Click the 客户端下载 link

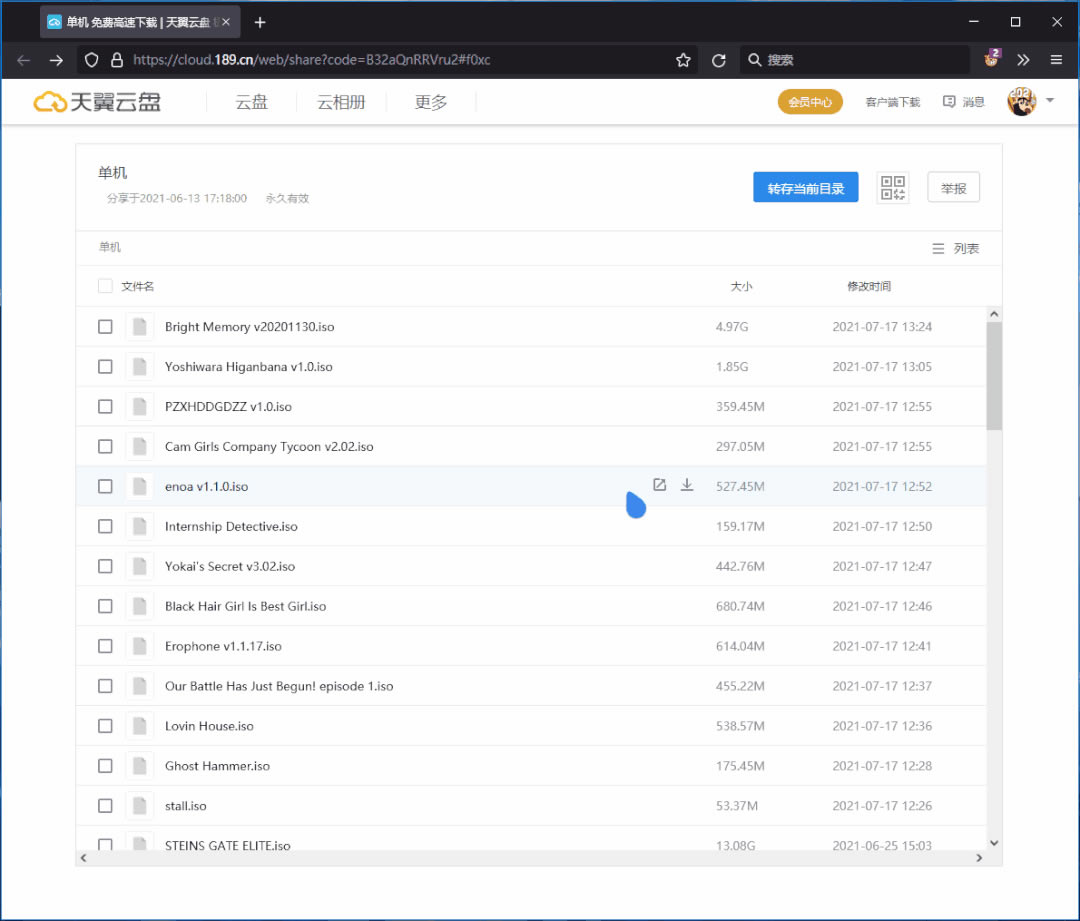coord(893,102)
